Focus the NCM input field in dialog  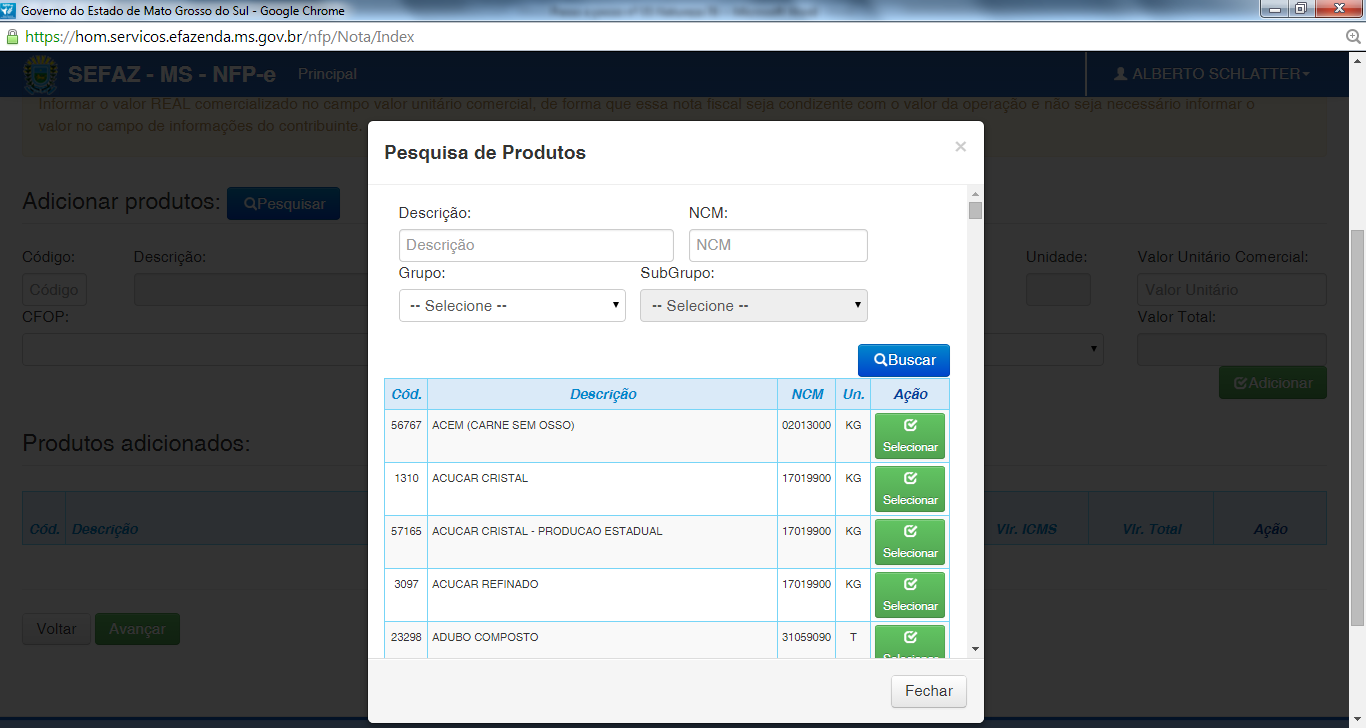click(778, 245)
